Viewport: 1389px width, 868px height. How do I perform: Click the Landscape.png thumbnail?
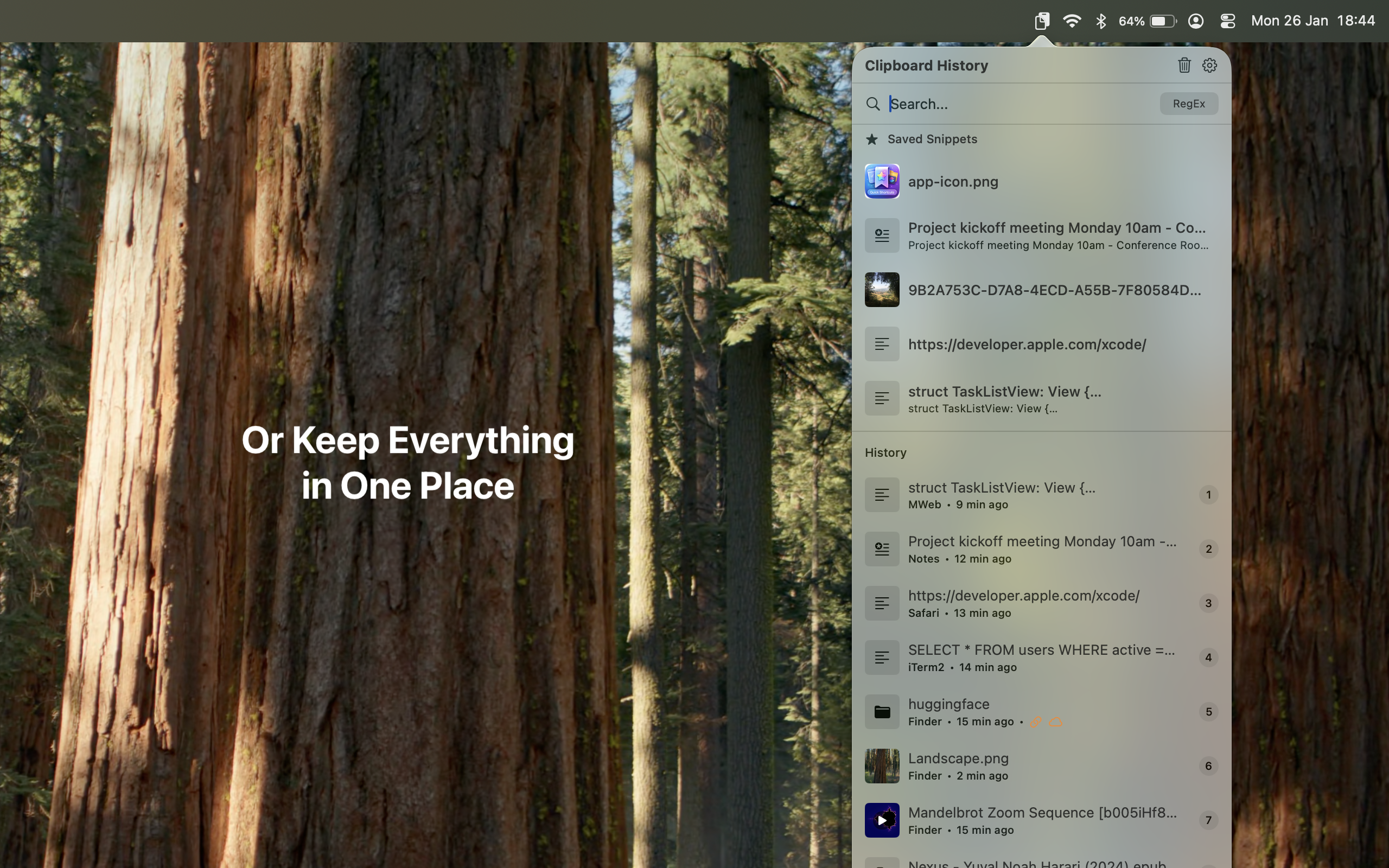(x=881, y=765)
